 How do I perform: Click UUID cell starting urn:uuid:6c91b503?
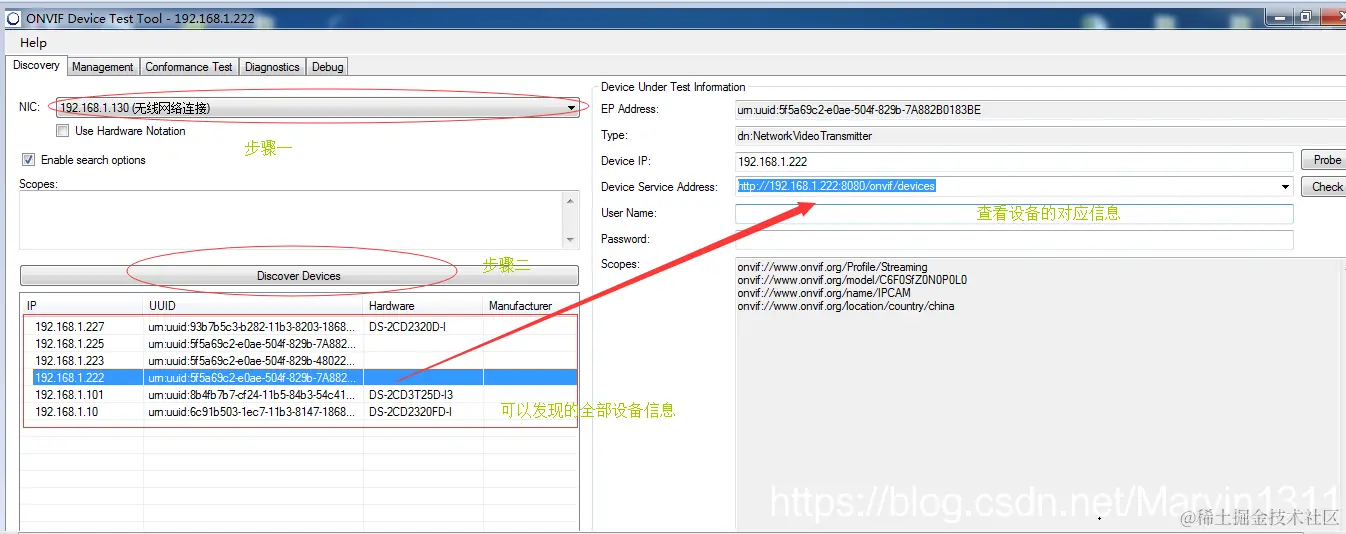252,411
